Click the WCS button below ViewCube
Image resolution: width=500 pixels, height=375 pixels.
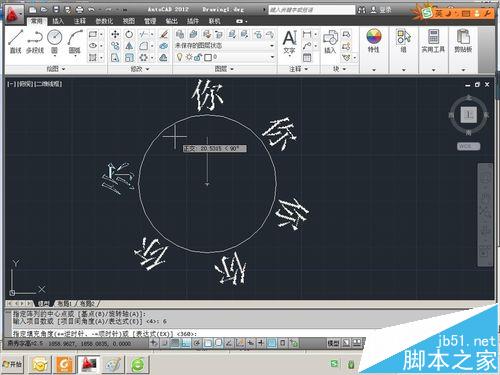tap(468, 146)
